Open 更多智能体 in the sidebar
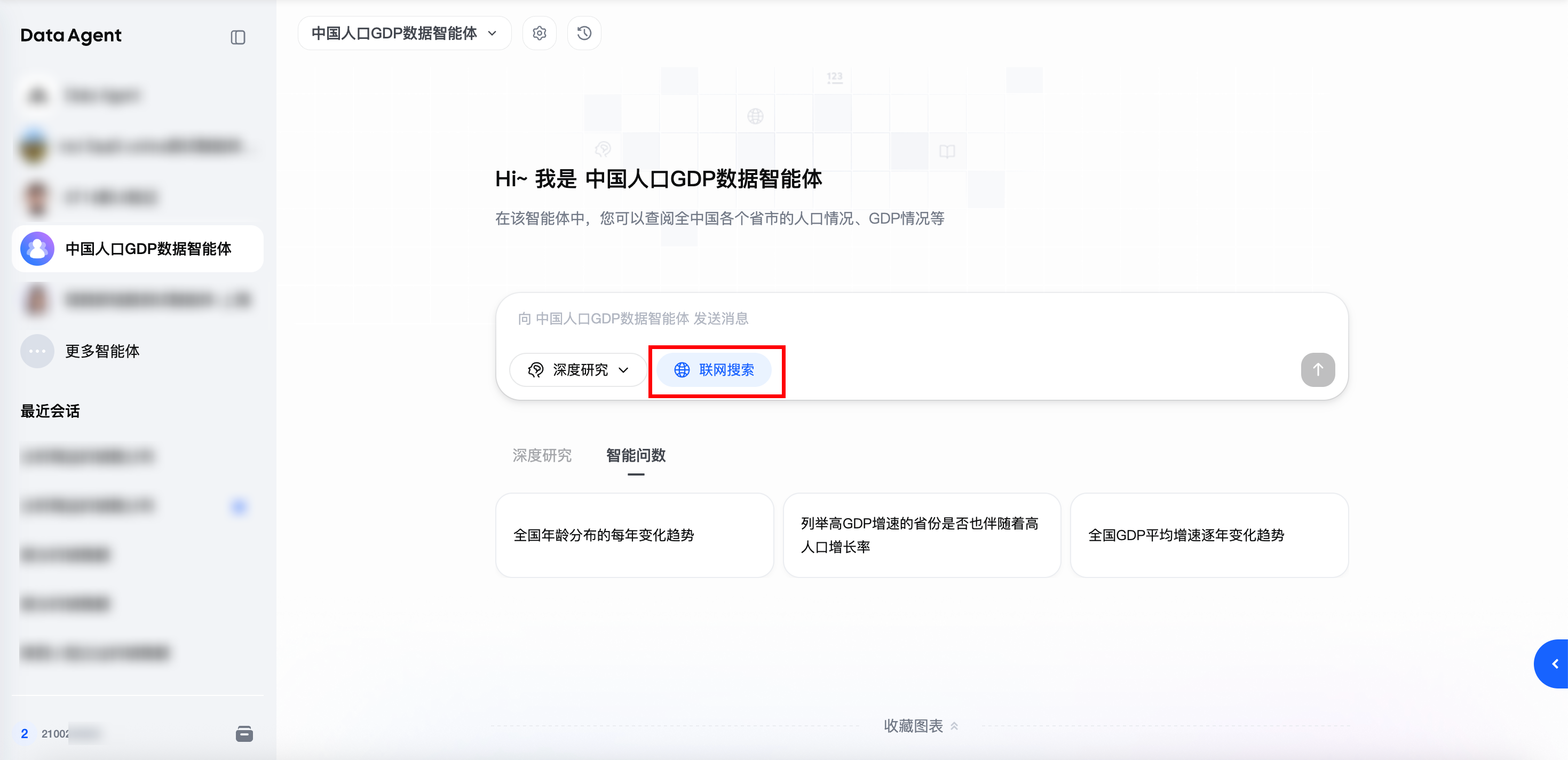This screenshot has height=760, width=1568. tap(102, 351)
